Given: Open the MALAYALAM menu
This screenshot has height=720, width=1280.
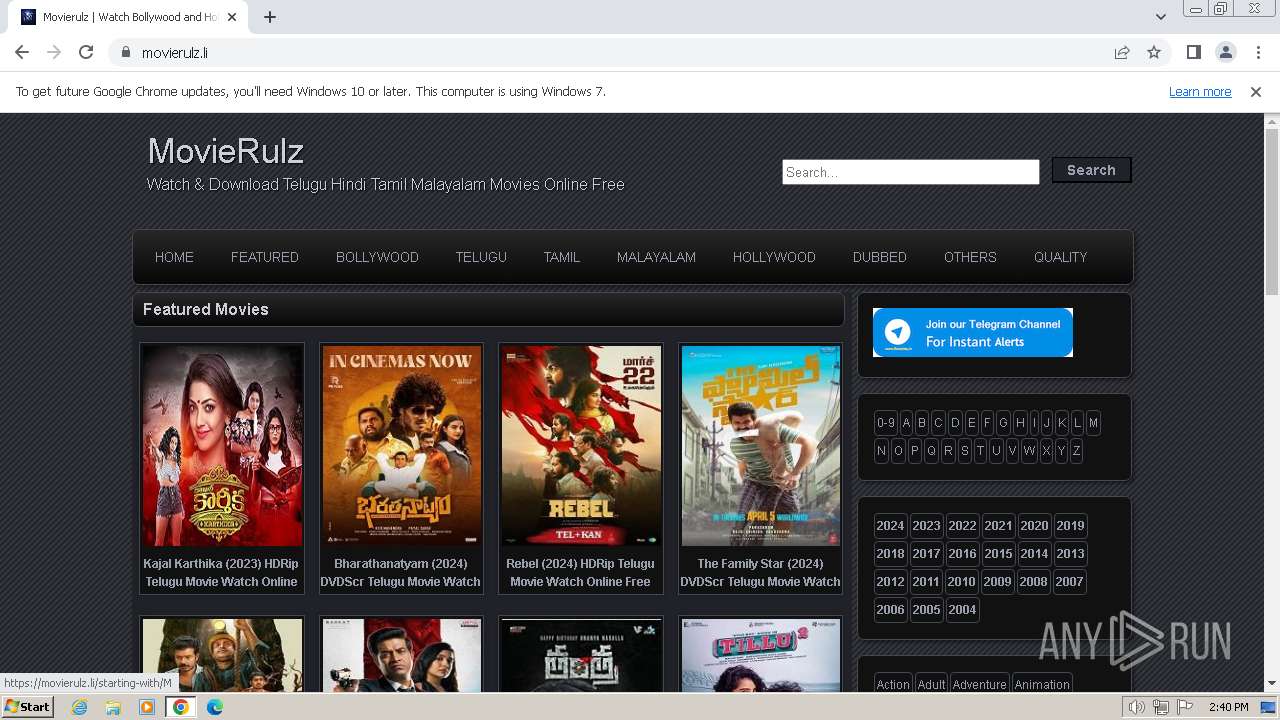Looking at the screenshot, I should tap(656, 257).
